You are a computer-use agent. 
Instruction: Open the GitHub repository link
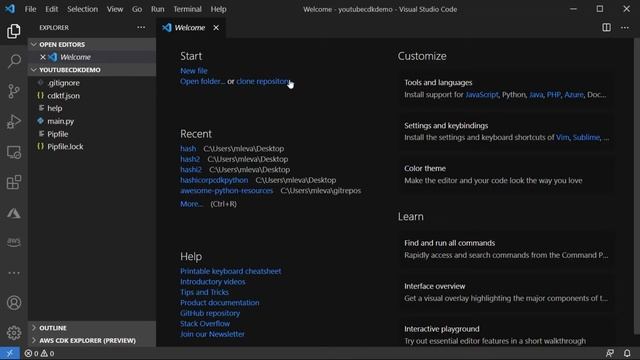pyautogui.click(x=210, y=313)
